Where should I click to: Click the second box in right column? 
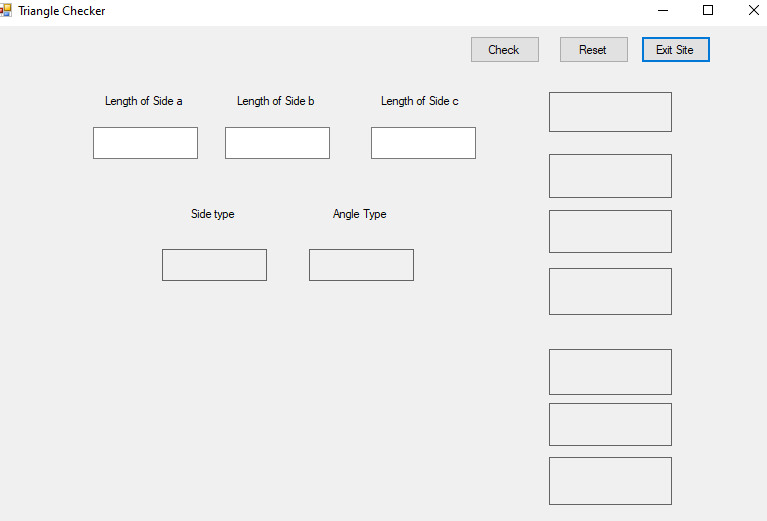click(x=610, y=176)
